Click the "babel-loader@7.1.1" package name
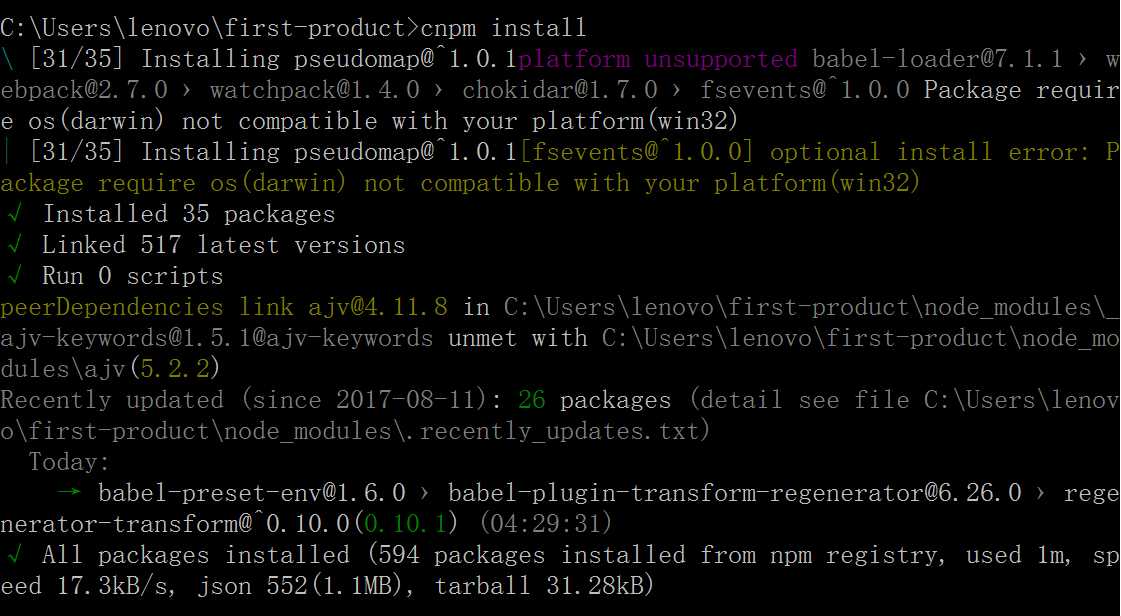Image resolution: width=1121 pixels, height=616 pixels. pos(936,59)
